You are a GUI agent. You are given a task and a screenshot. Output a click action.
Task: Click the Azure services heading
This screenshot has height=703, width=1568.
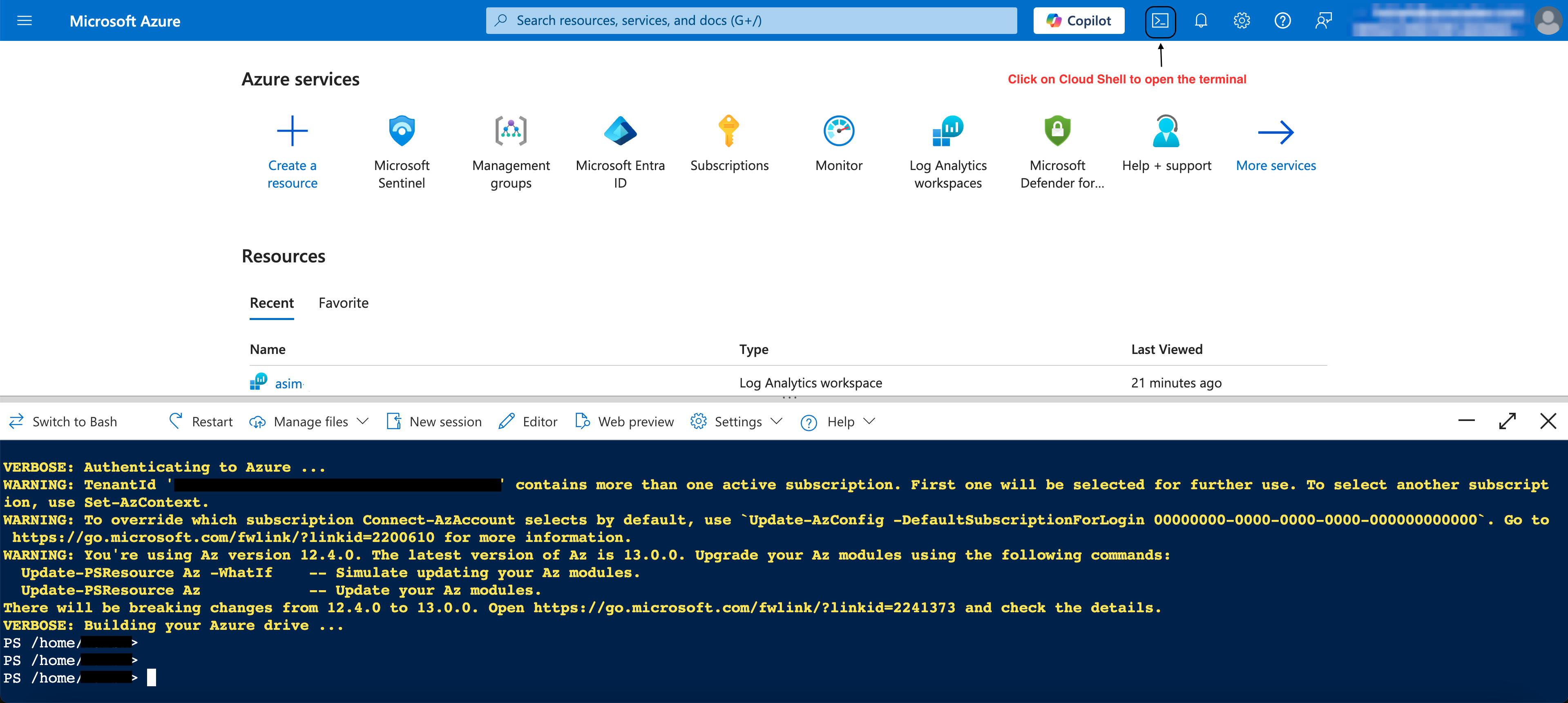pos(301,79)
